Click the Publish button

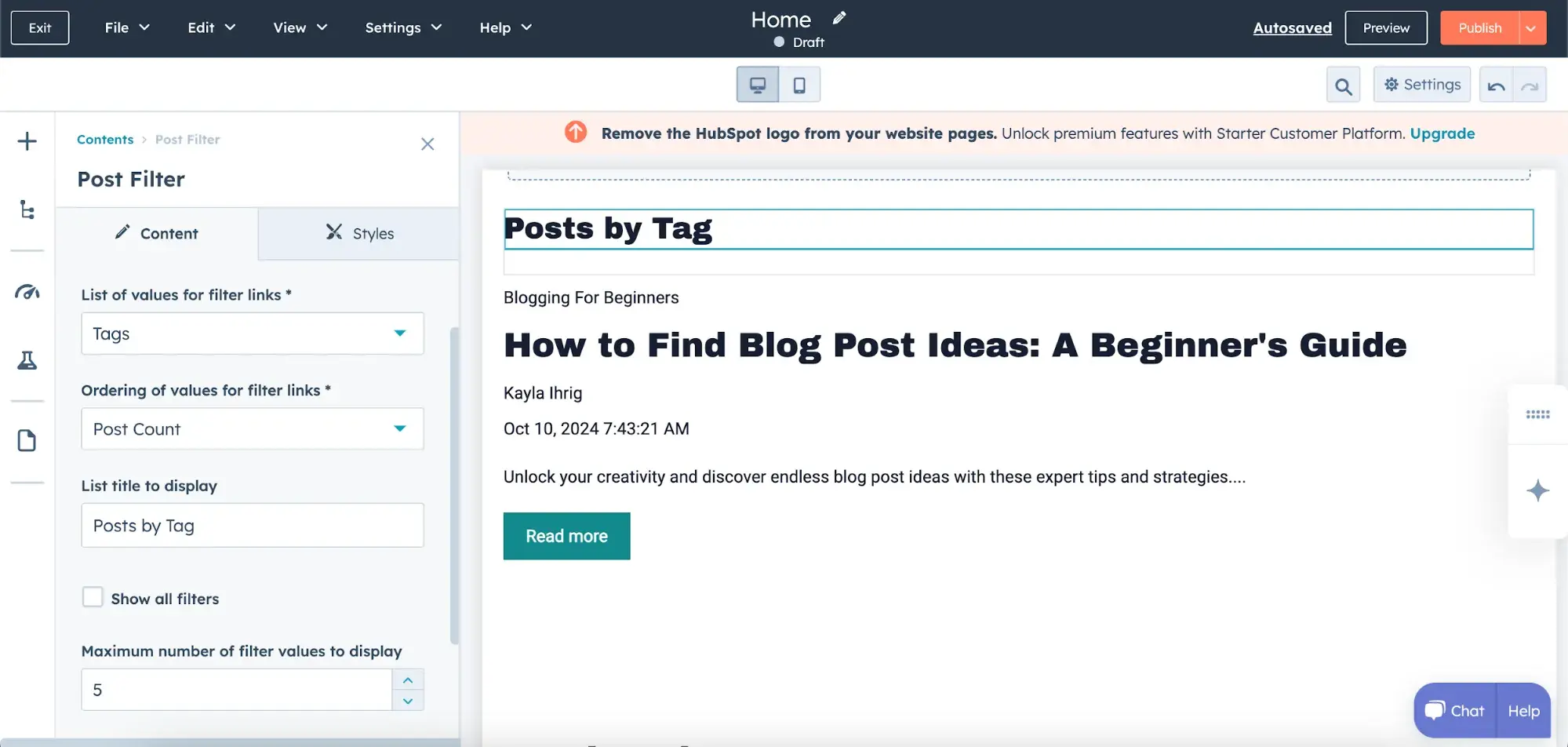tap(1479, 28)
